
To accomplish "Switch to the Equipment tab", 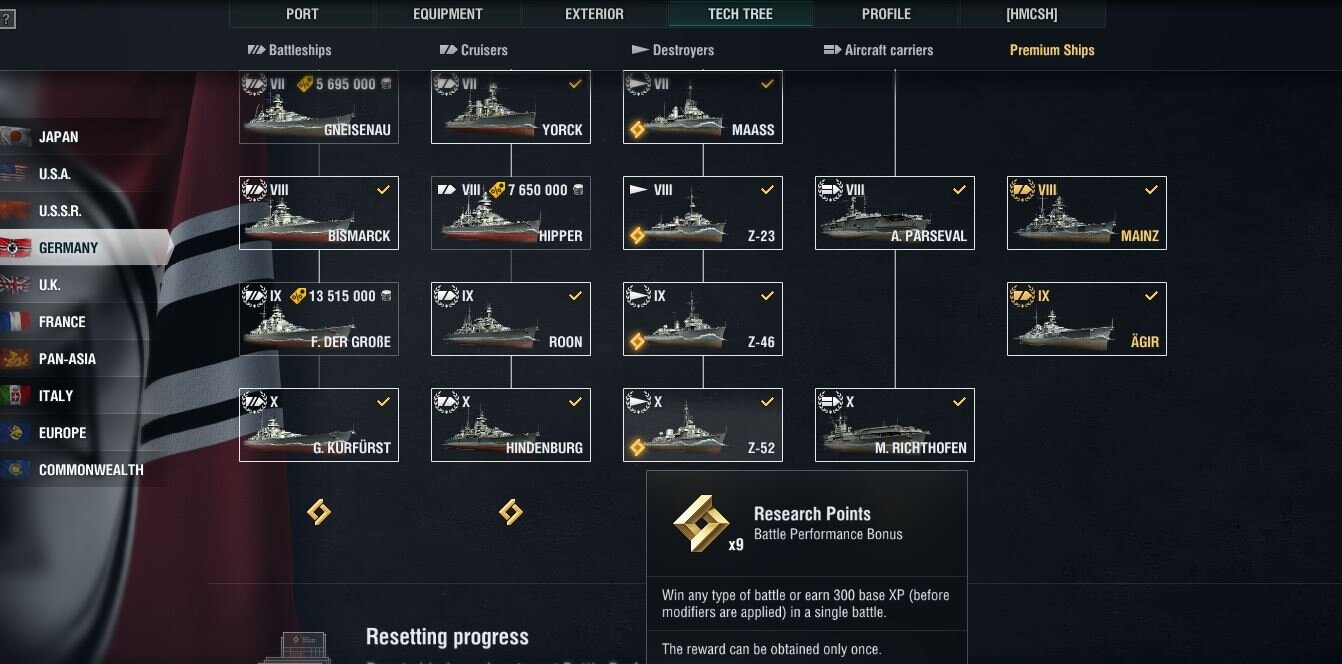I will (447, 14).
